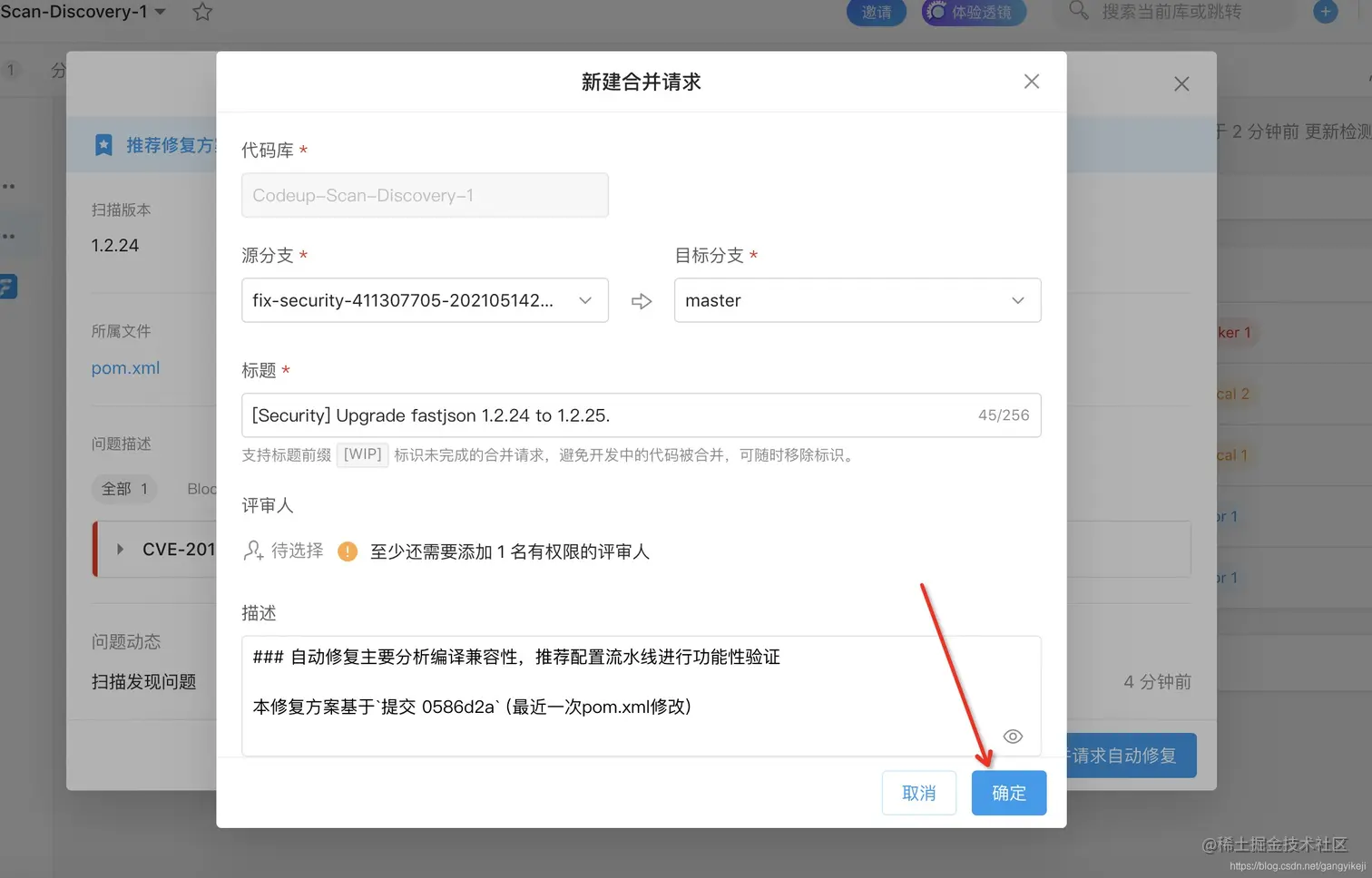Click the 搜索当前库或跳转 search box
The width and height of the screenshot is (1372, 878).
(x=1174, y=13)
